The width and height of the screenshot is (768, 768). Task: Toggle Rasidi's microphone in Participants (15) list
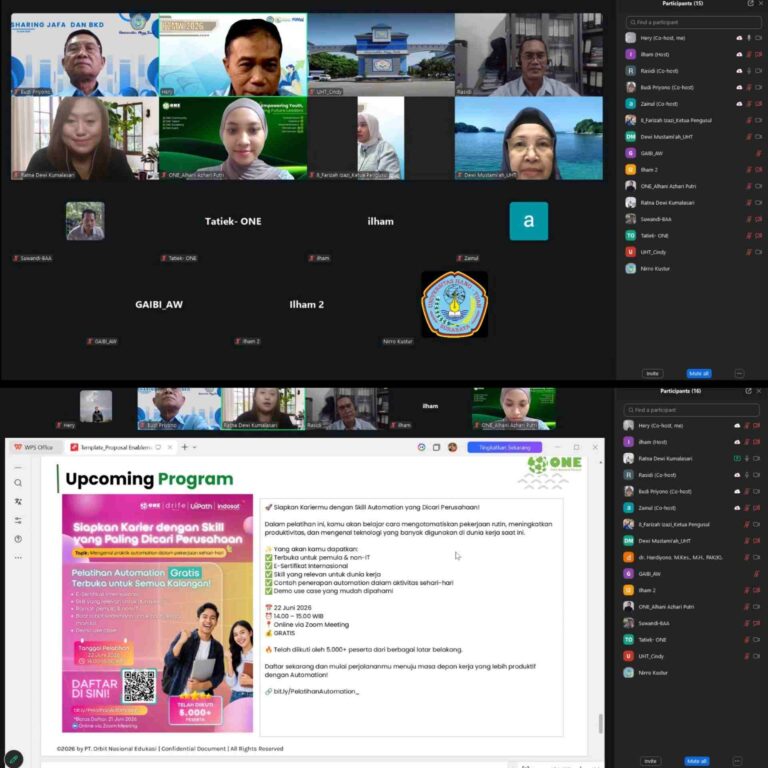pyautogui.click(x=748, y=71)
